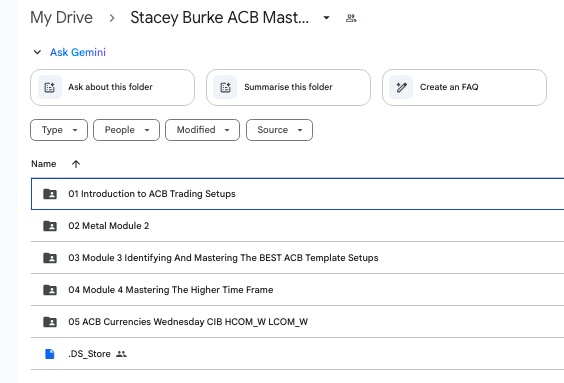Click the sparkle document icon in Ask about this folder
The width and height of the screenshot is (564, 383).
click(x=50, y=87)
